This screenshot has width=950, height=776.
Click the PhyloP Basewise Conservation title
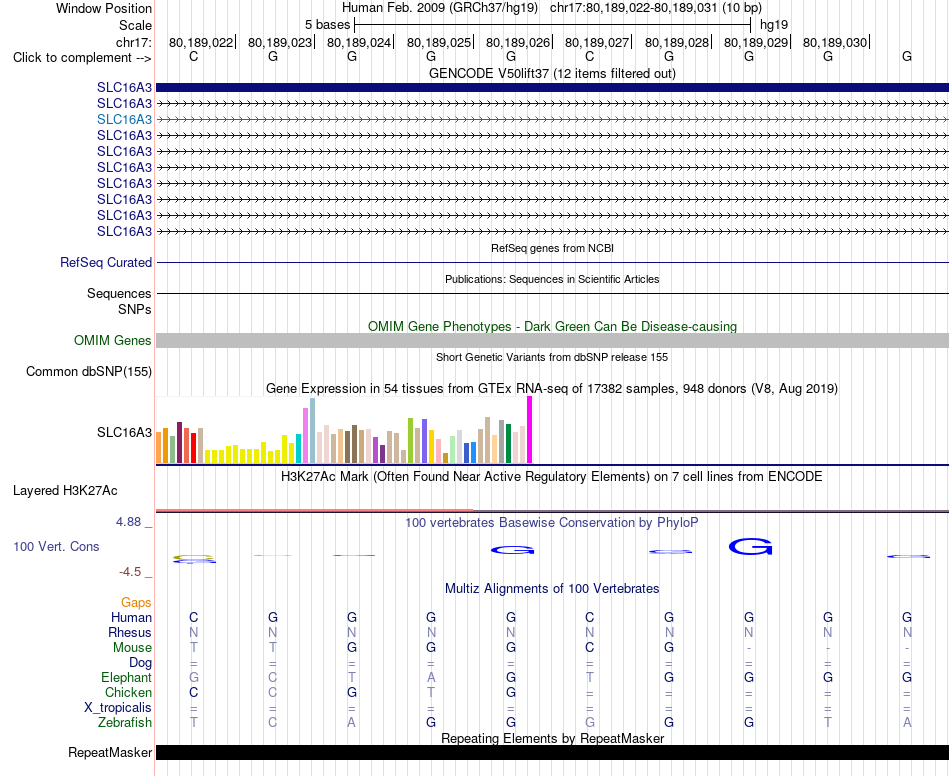pos(552,522)
